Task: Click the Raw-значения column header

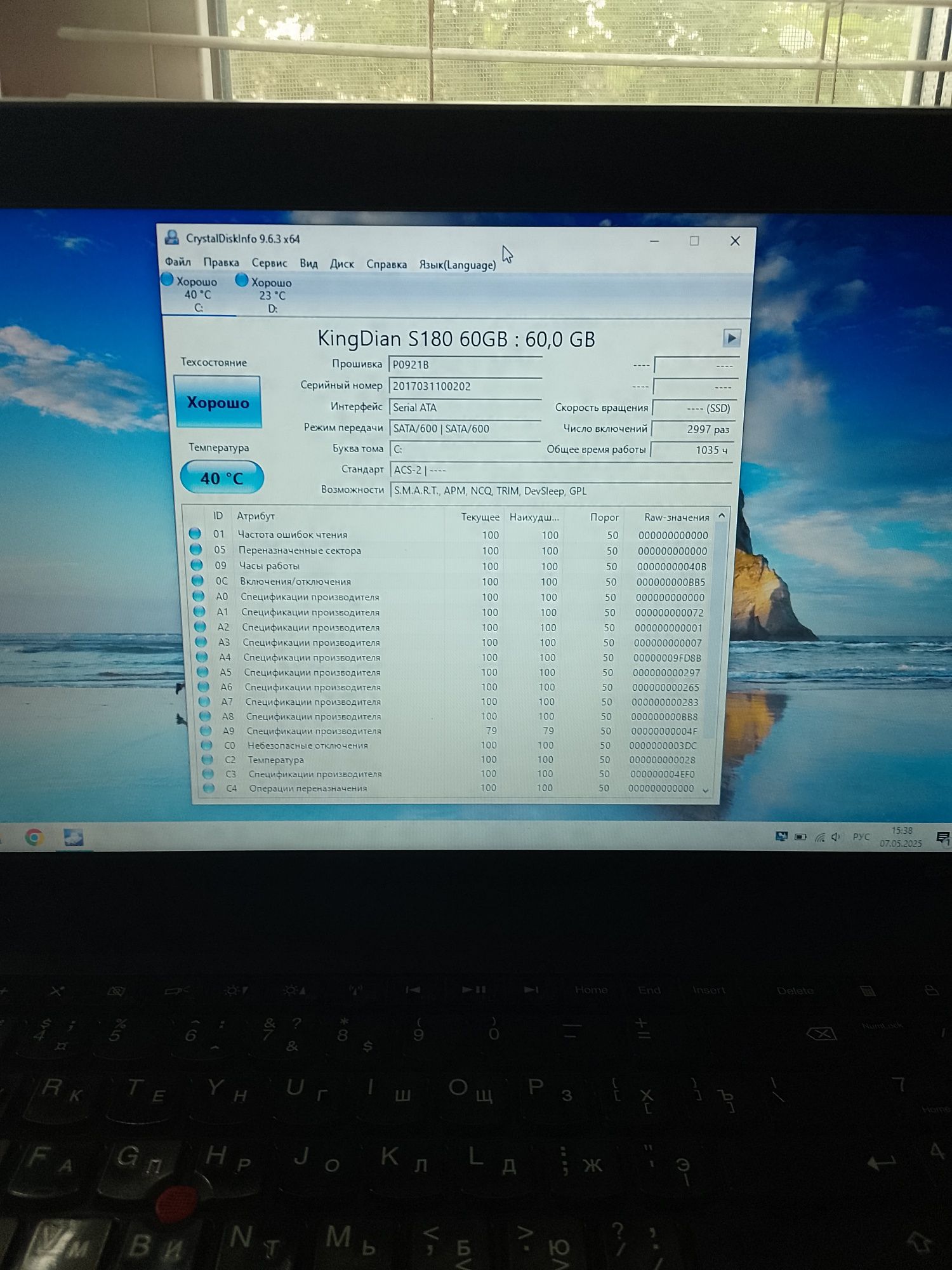Action: point(677,518)
